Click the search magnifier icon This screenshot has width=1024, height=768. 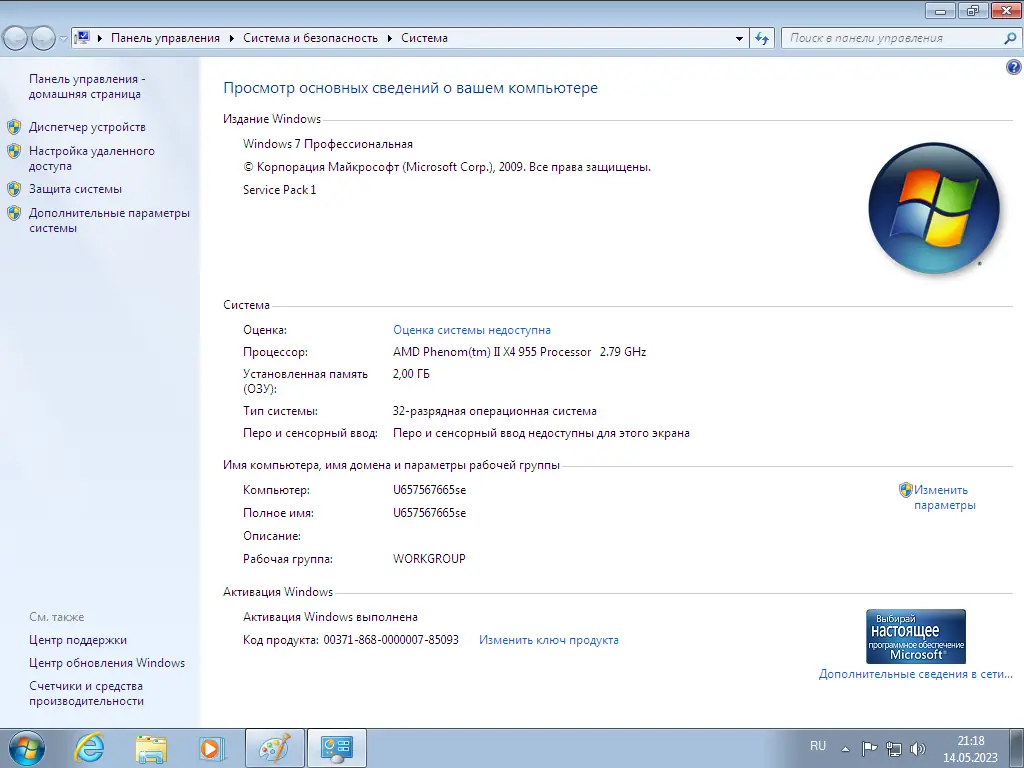(x=1010, y=39)
